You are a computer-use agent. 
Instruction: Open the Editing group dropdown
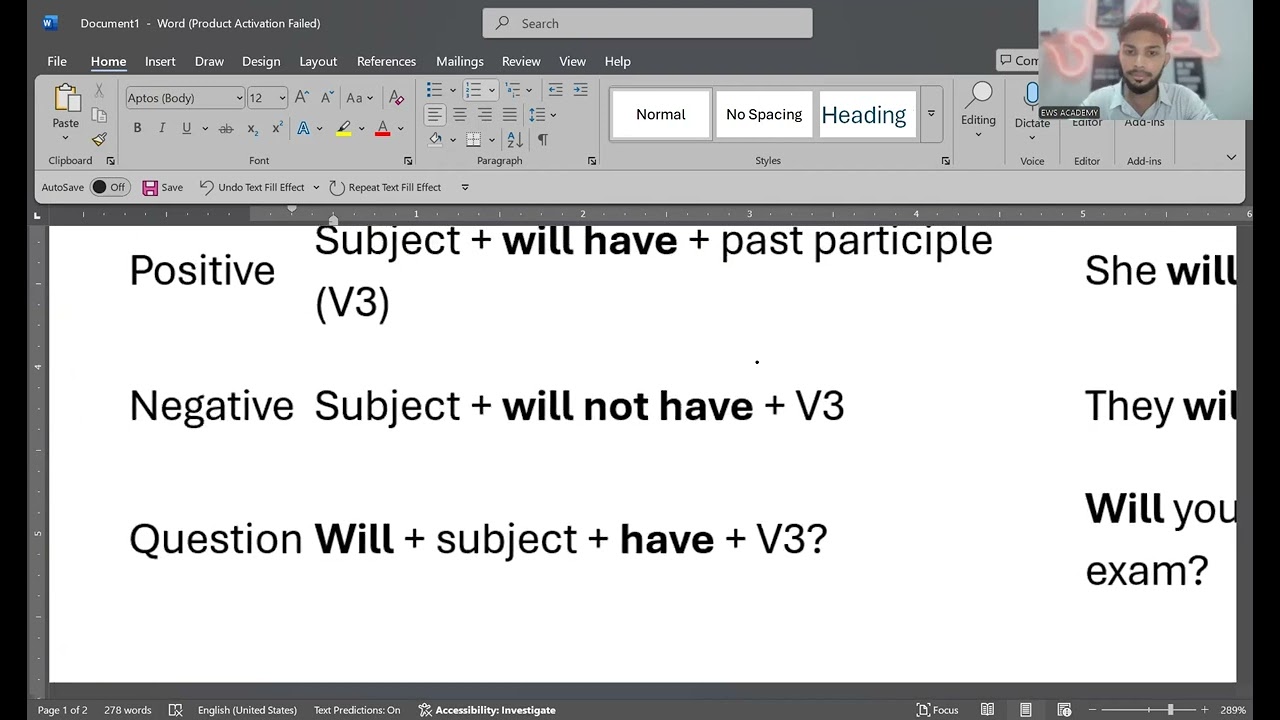pos(978,110)
